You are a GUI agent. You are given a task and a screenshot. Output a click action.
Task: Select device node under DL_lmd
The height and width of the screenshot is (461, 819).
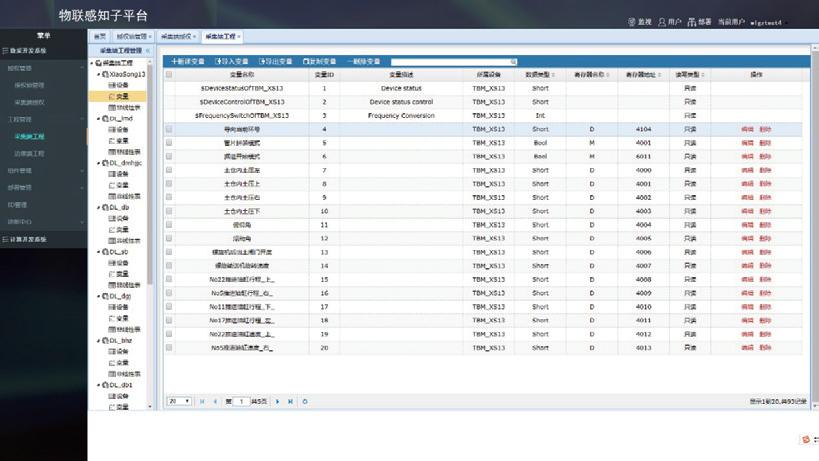pos(119,129)
